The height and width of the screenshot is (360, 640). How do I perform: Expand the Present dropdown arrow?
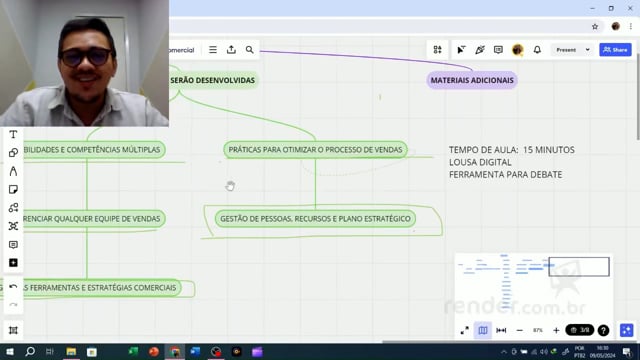point(588,50)
